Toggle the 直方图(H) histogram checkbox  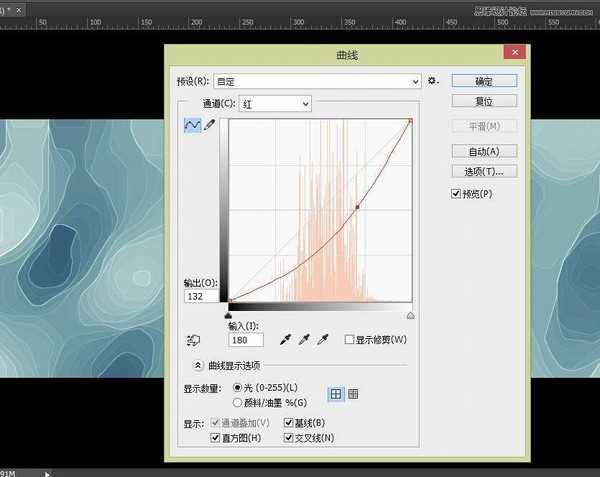coord(216,438)
